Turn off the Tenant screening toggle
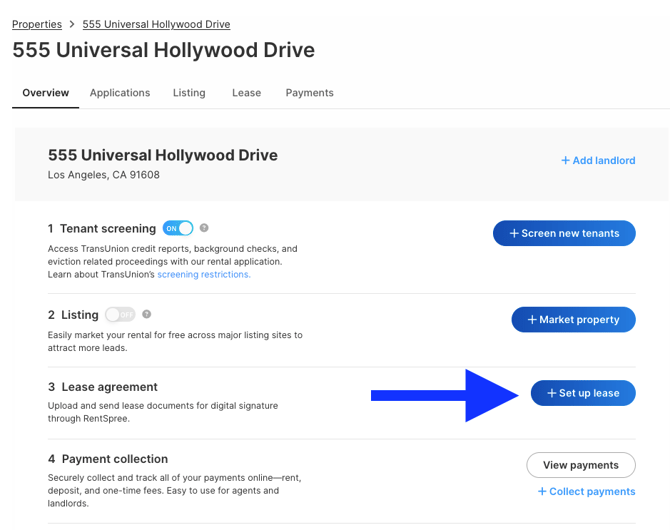670x530 pixels. tap(178, 228)
